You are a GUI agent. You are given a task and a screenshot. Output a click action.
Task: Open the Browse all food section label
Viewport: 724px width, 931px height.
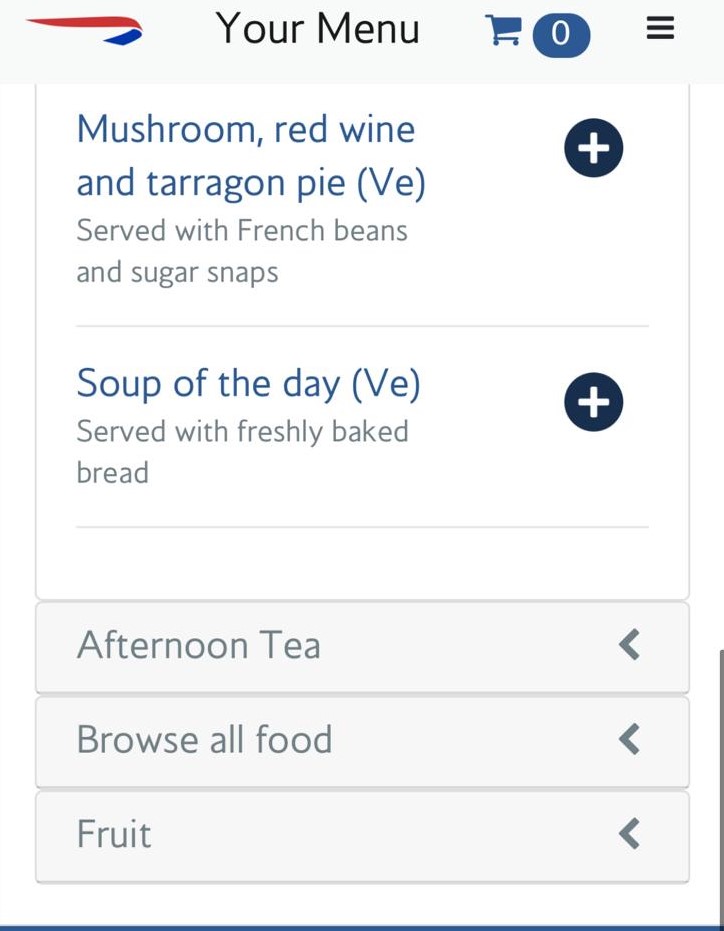coord(204,740)
